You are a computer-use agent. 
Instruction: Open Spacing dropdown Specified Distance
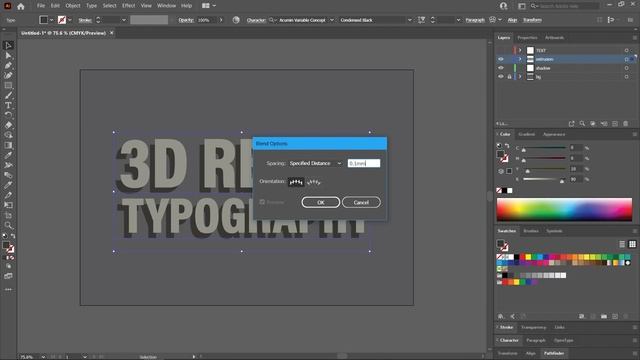(x=316, y=163)
